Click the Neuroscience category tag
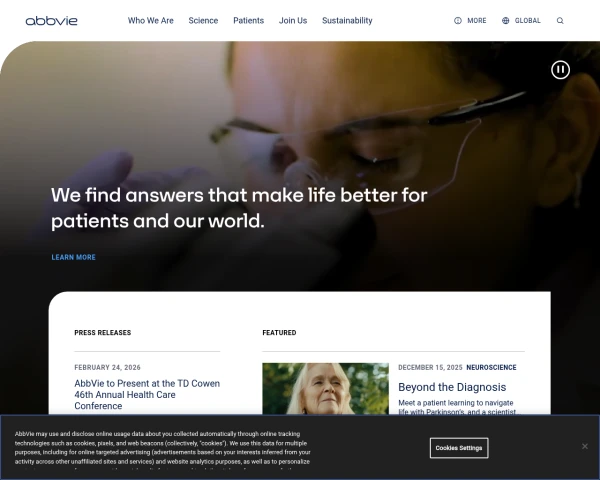This screenshot has width=600, height=480. click(x=491, y=367)
